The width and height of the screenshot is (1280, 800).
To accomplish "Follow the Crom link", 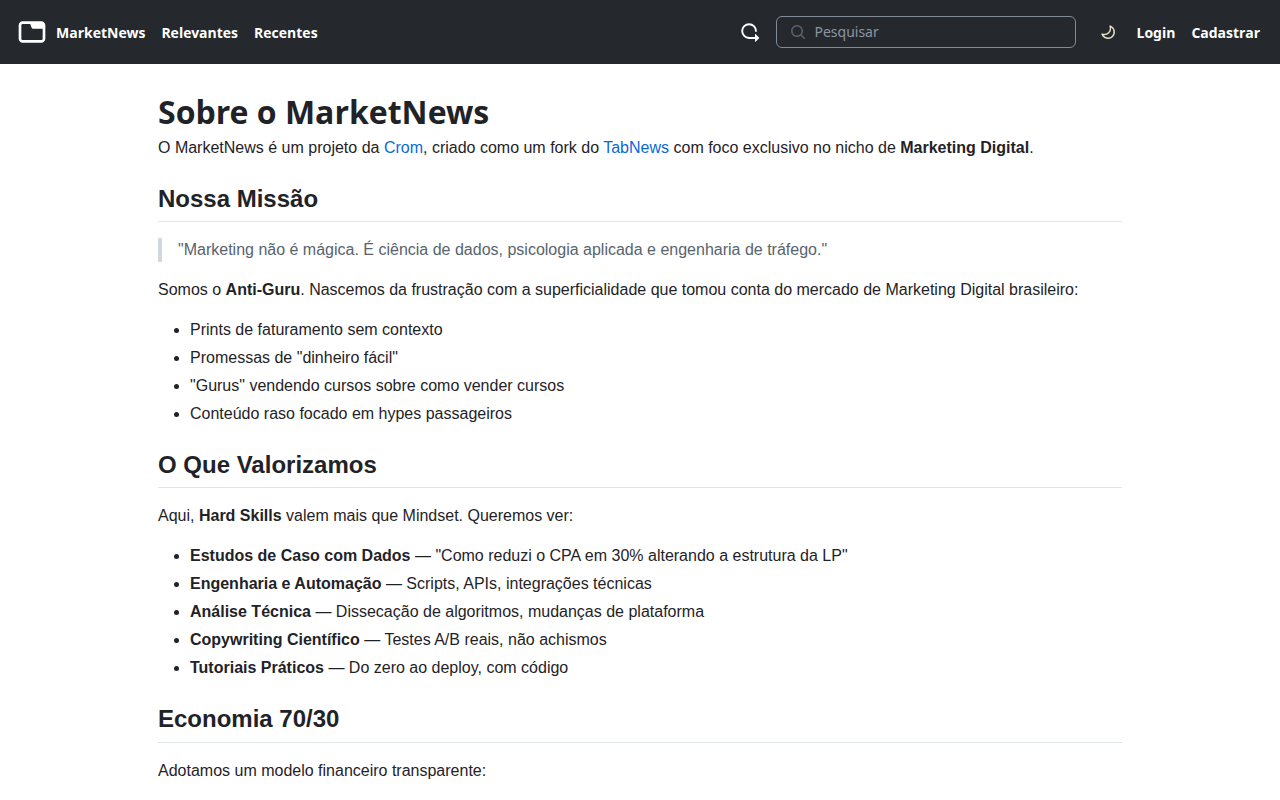I will tap(404, 147).
